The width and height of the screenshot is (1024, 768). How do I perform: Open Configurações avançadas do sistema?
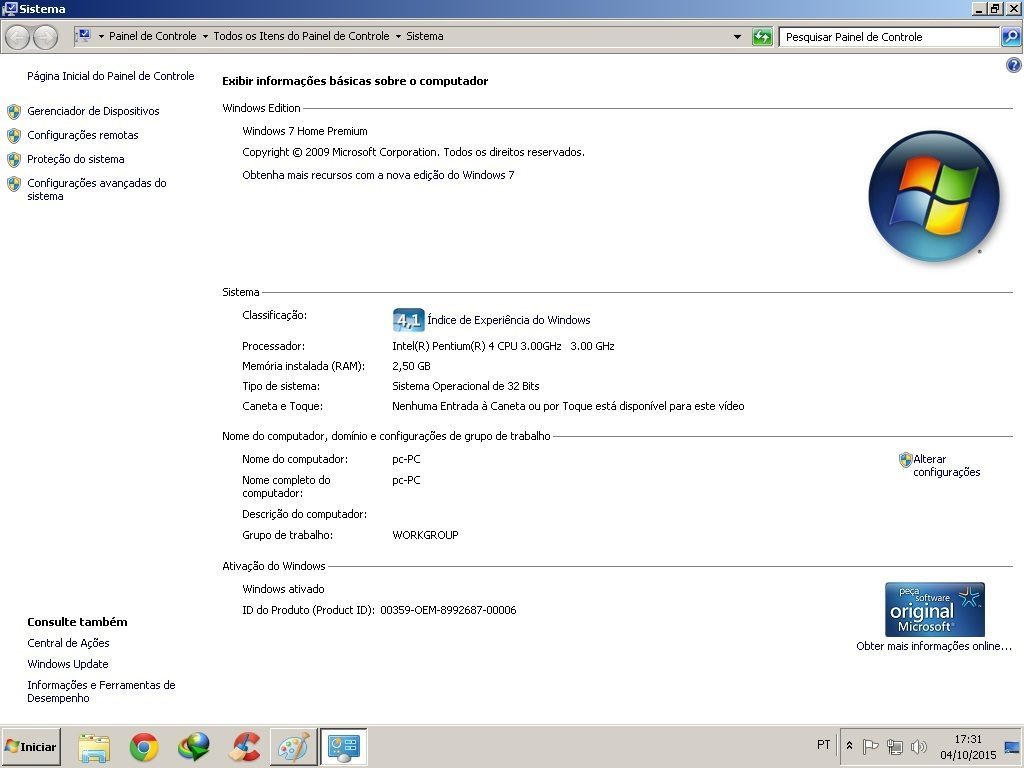point(97,190)
